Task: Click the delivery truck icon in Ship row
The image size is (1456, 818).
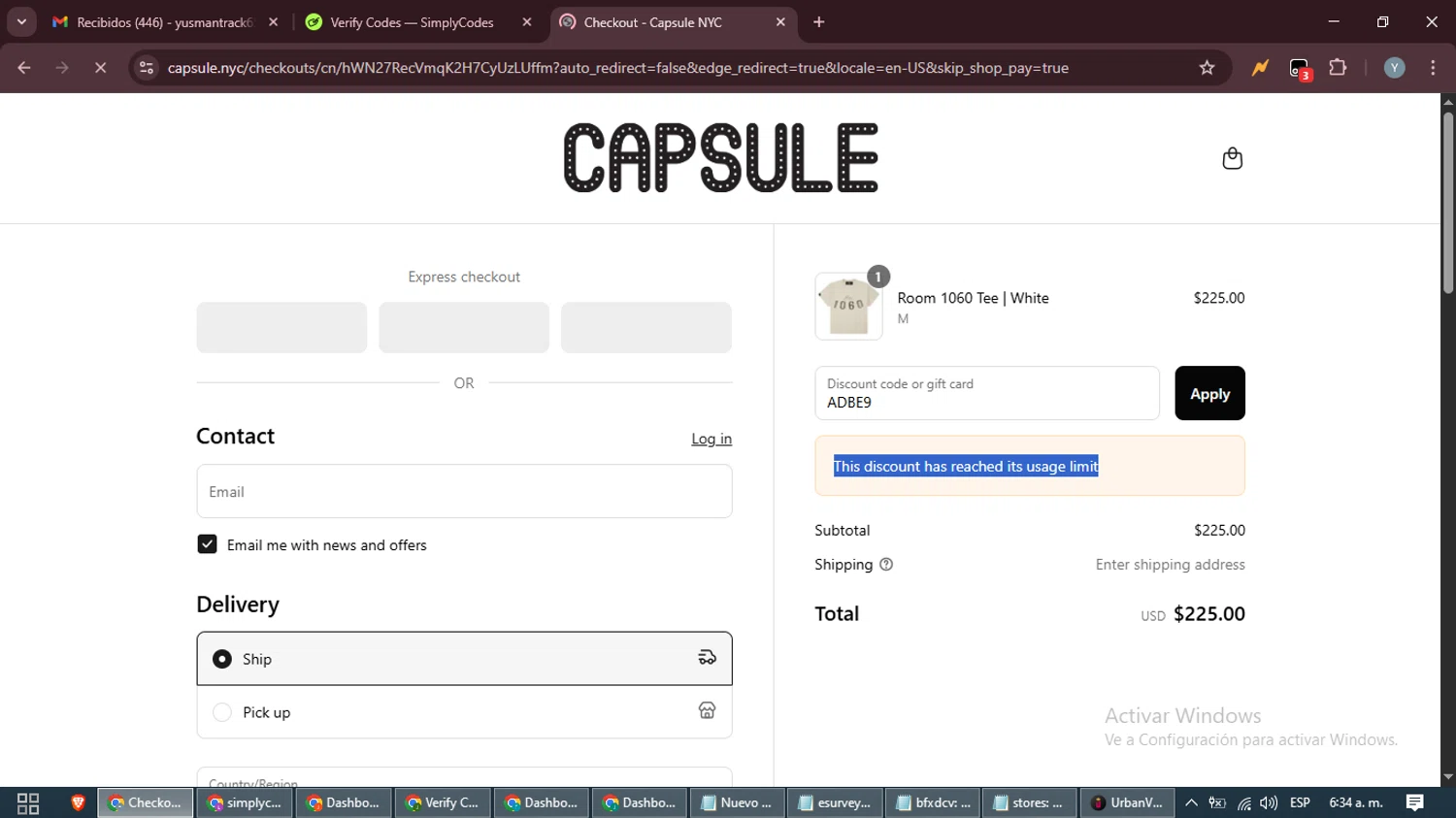Action: [707, 658]
